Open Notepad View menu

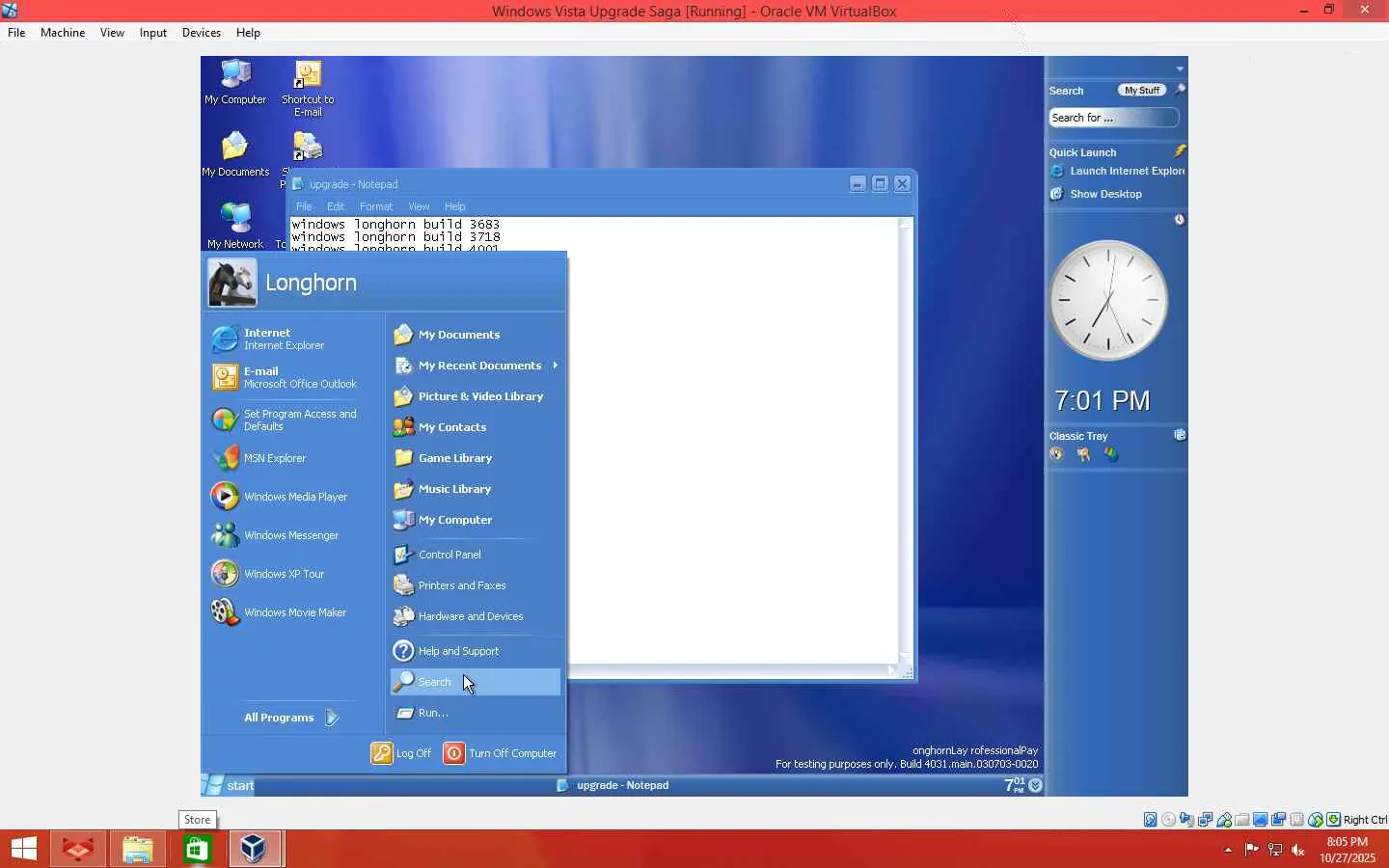click(x=419, y=206)
